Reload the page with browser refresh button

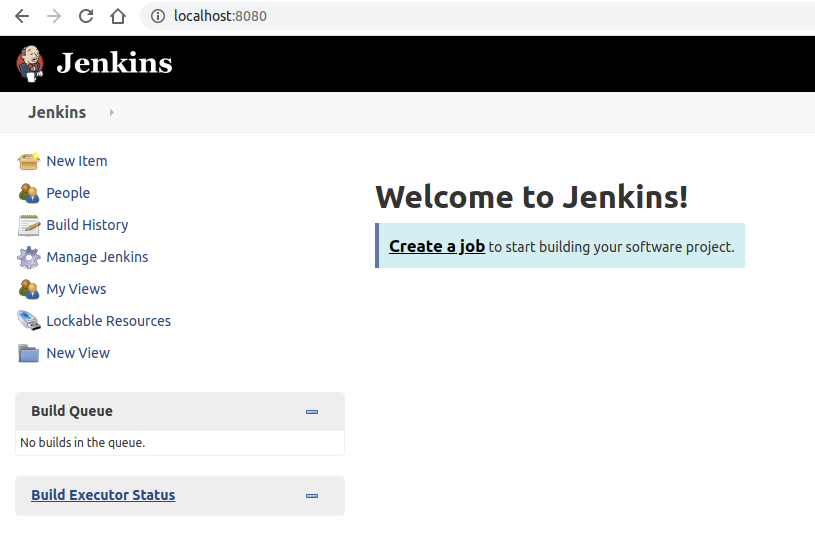click(x=86, y=16)
